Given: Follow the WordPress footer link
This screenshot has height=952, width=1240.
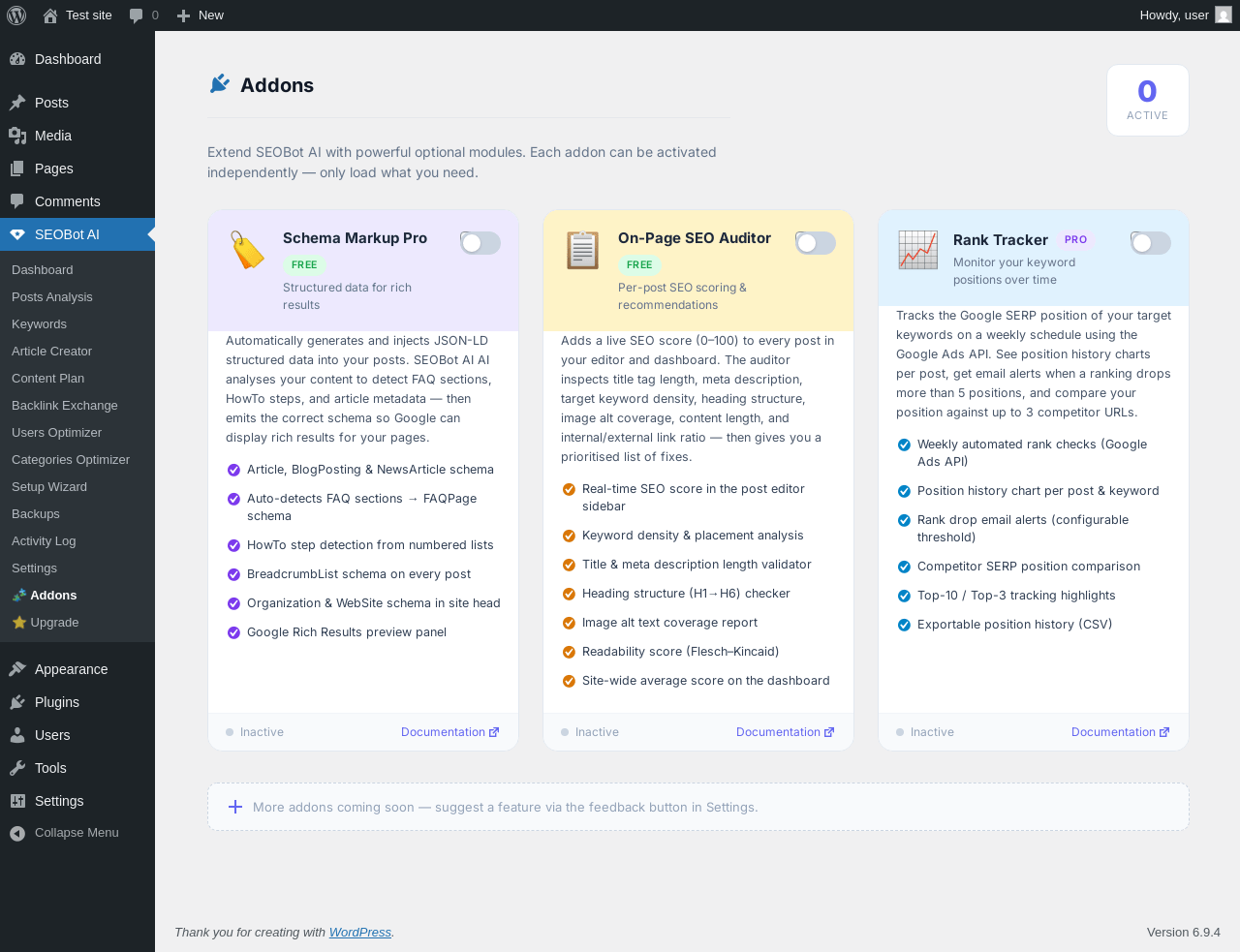Looking at the screenshot, I should [359, 933].
